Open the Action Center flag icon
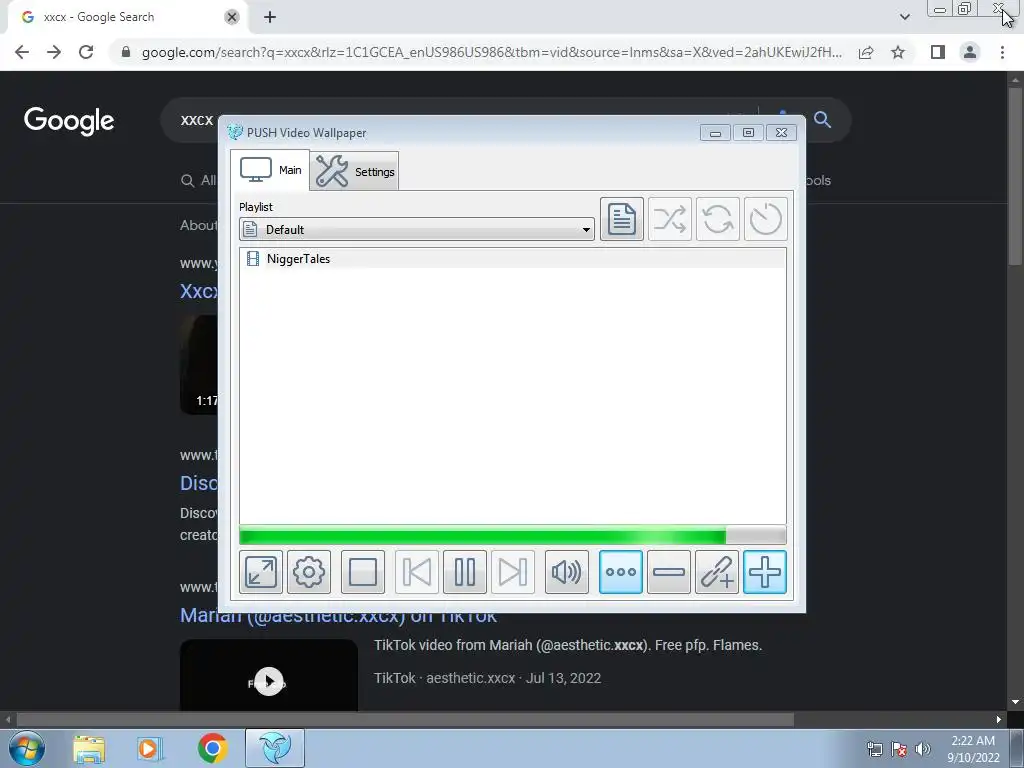This screenshot has width=1024, height=768. [x=899, y=749]
